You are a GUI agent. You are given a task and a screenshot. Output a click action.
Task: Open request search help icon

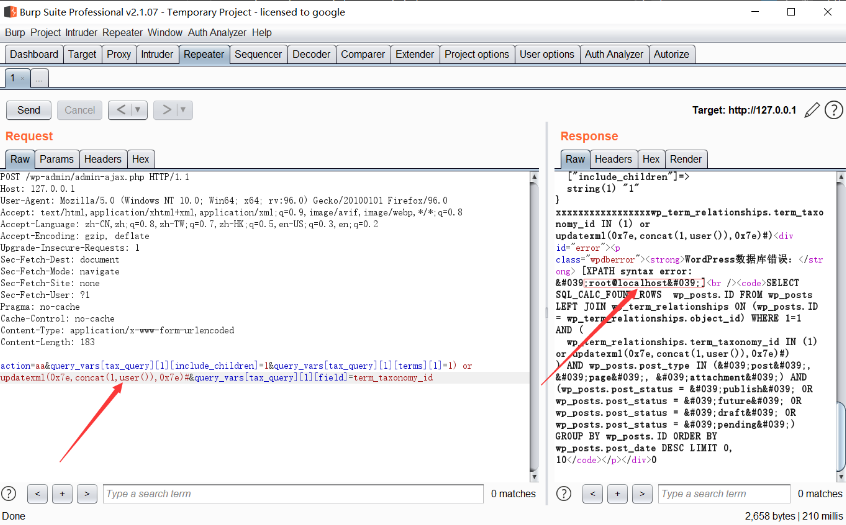pos(9,493)
